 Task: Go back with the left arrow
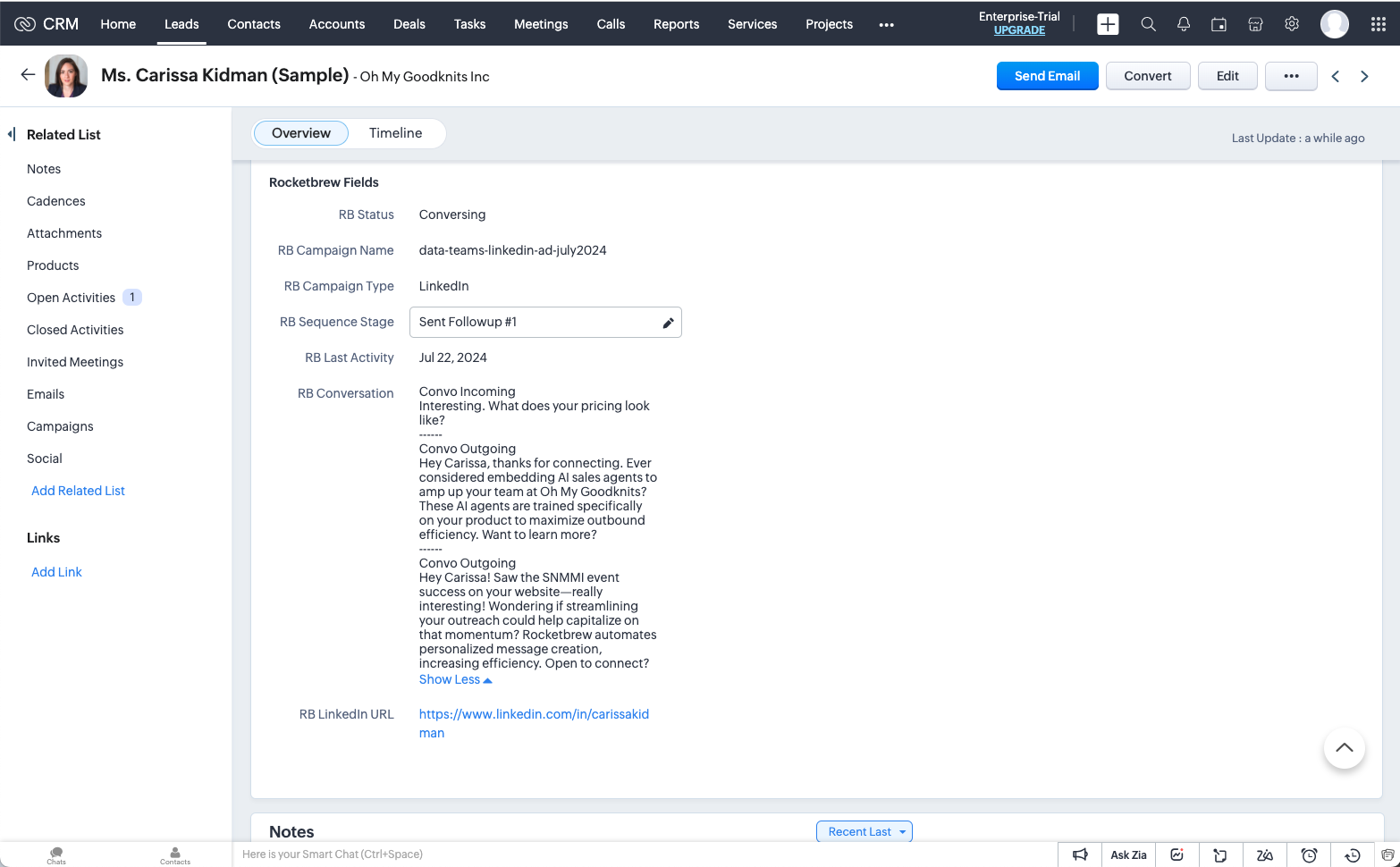(x=28, y=75)
